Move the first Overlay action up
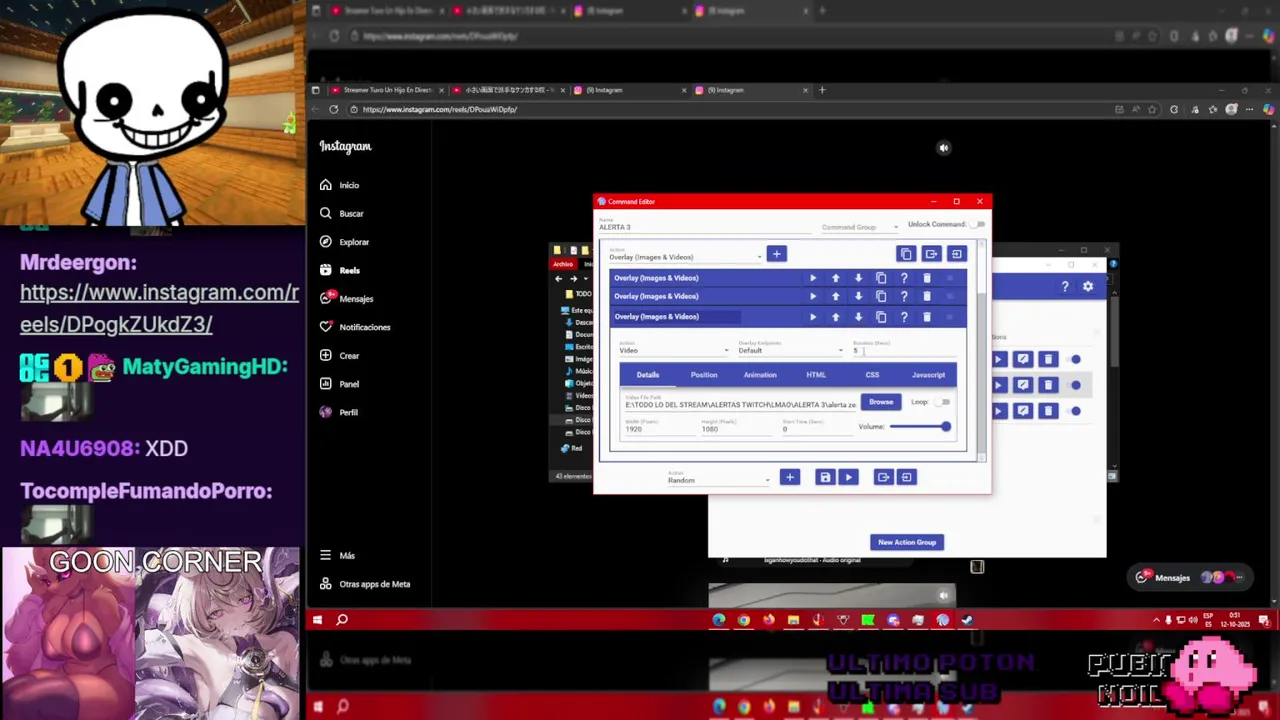 (x=836, y=278)
